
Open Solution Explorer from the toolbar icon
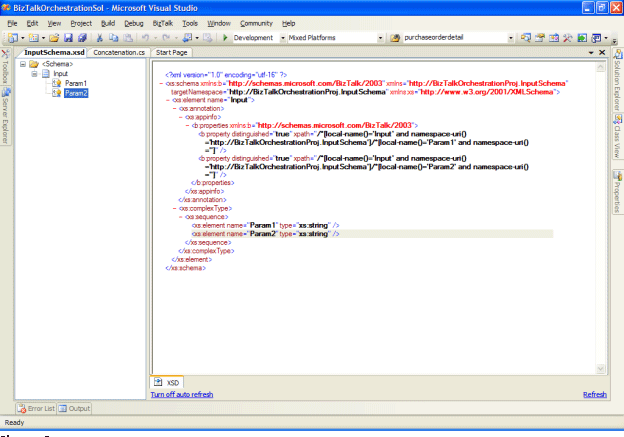click(x=526, y=38)
